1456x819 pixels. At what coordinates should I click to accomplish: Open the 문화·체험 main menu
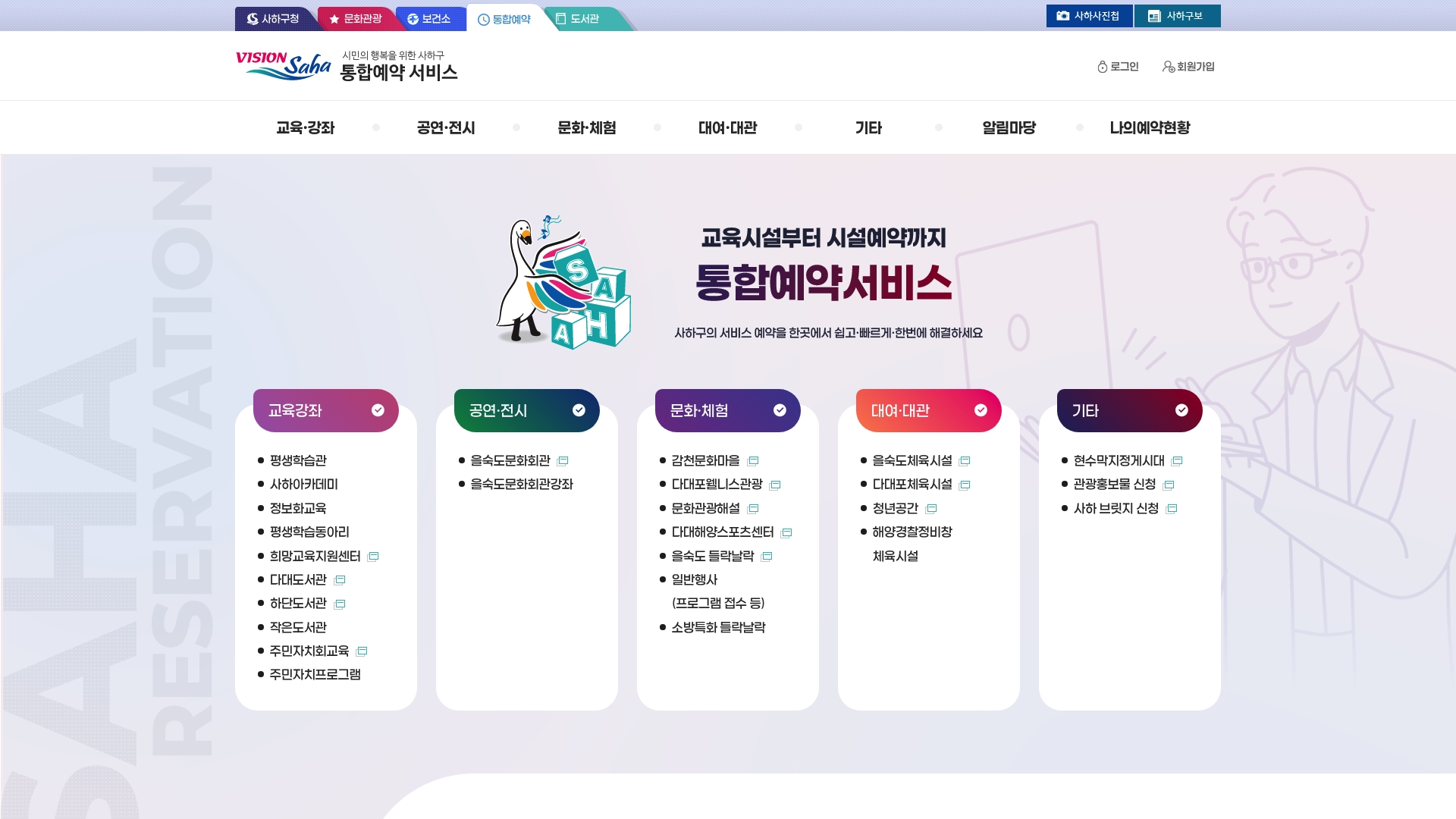[x=587, y=127]
